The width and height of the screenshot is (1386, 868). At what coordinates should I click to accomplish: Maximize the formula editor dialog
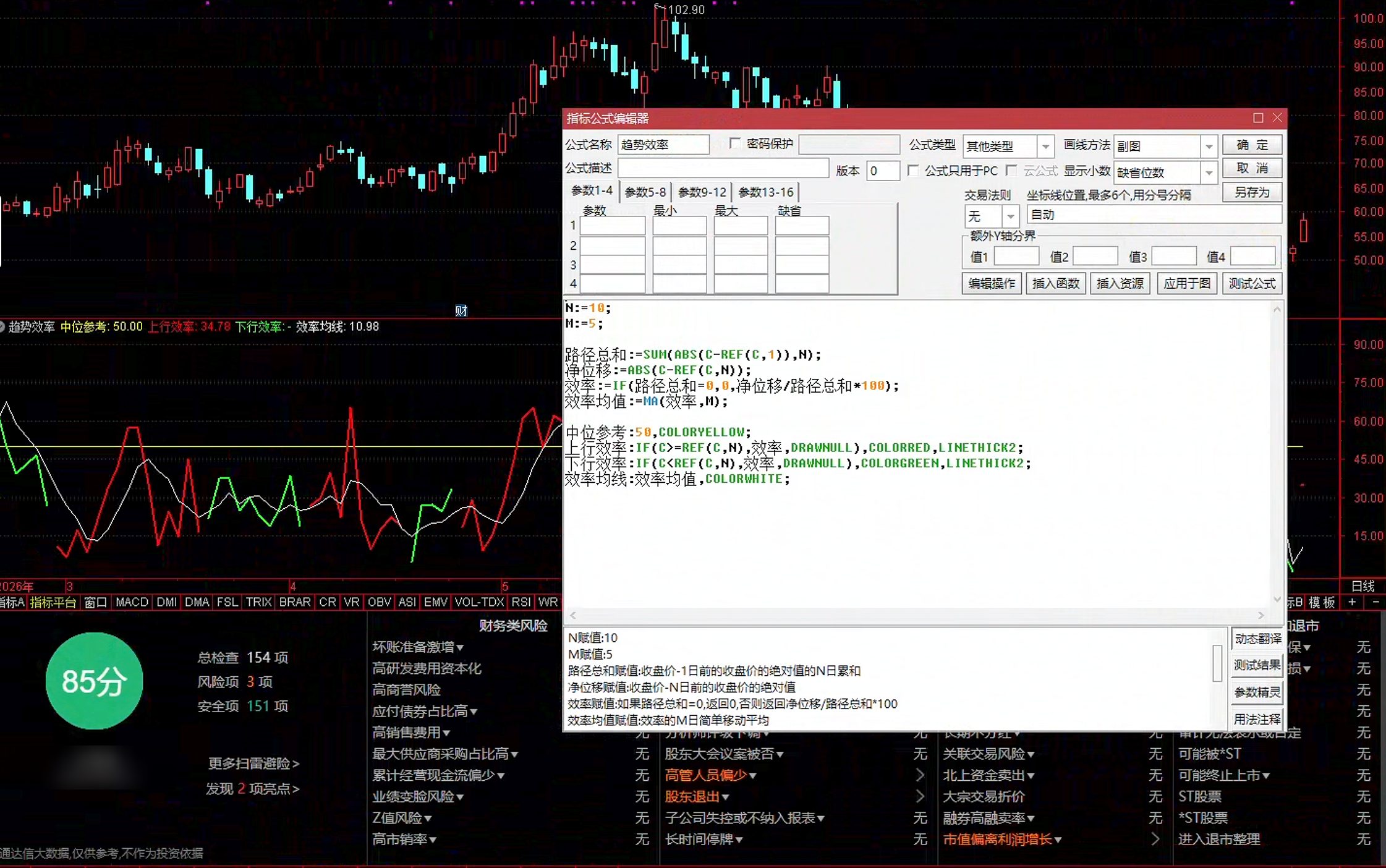1258,117
